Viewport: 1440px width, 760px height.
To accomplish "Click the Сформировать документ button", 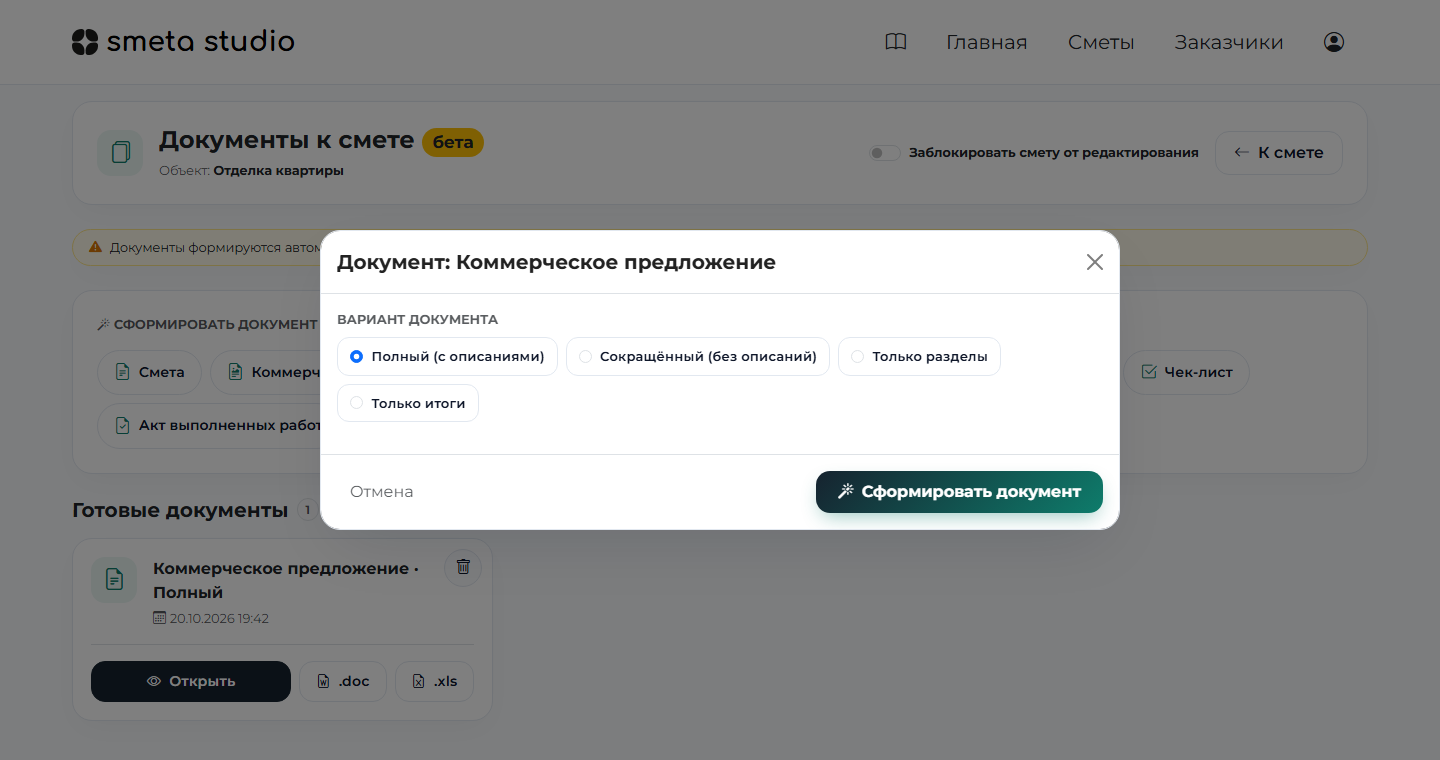I will (959, 492).
